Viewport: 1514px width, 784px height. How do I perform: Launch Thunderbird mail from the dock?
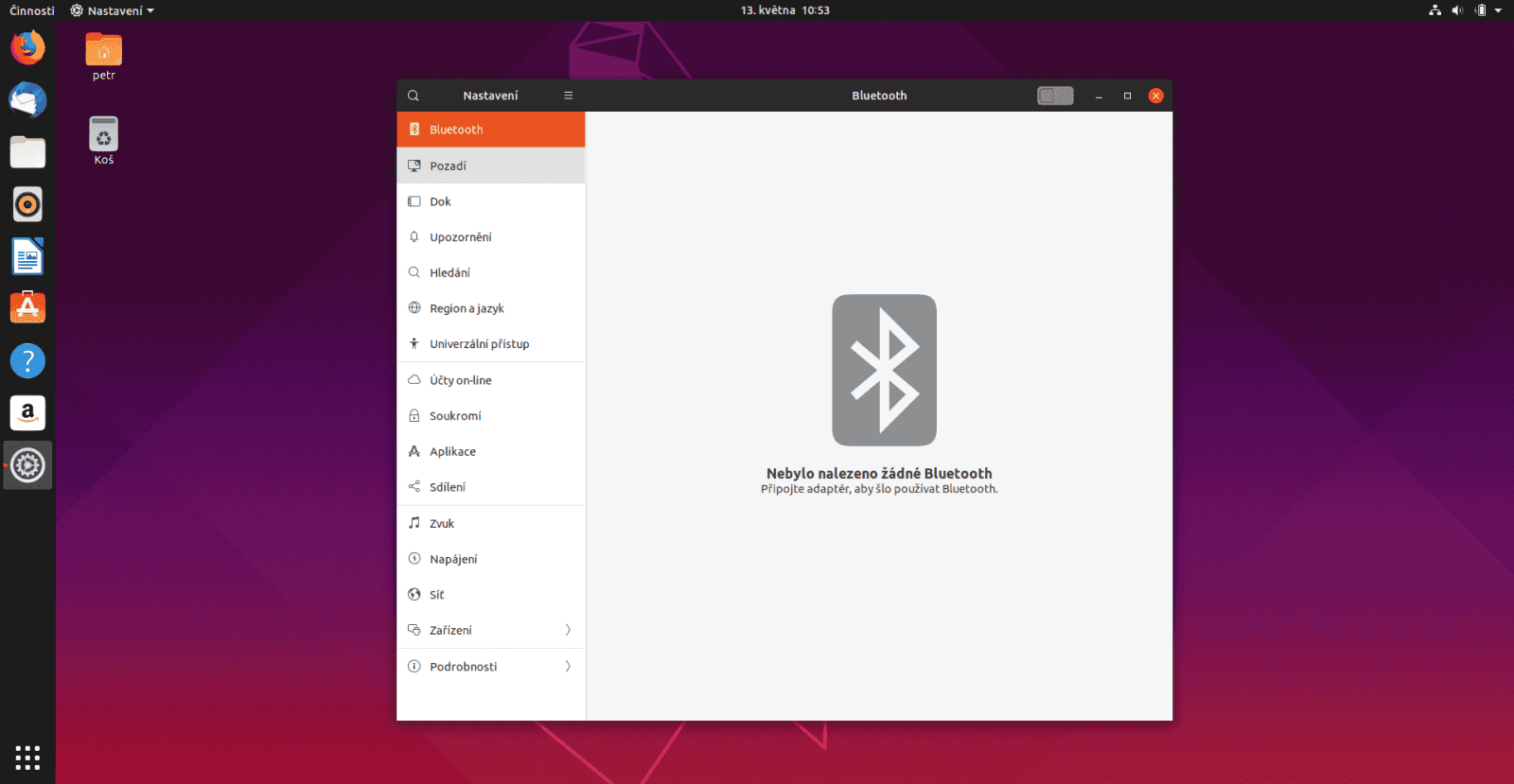tap(27, 99)
